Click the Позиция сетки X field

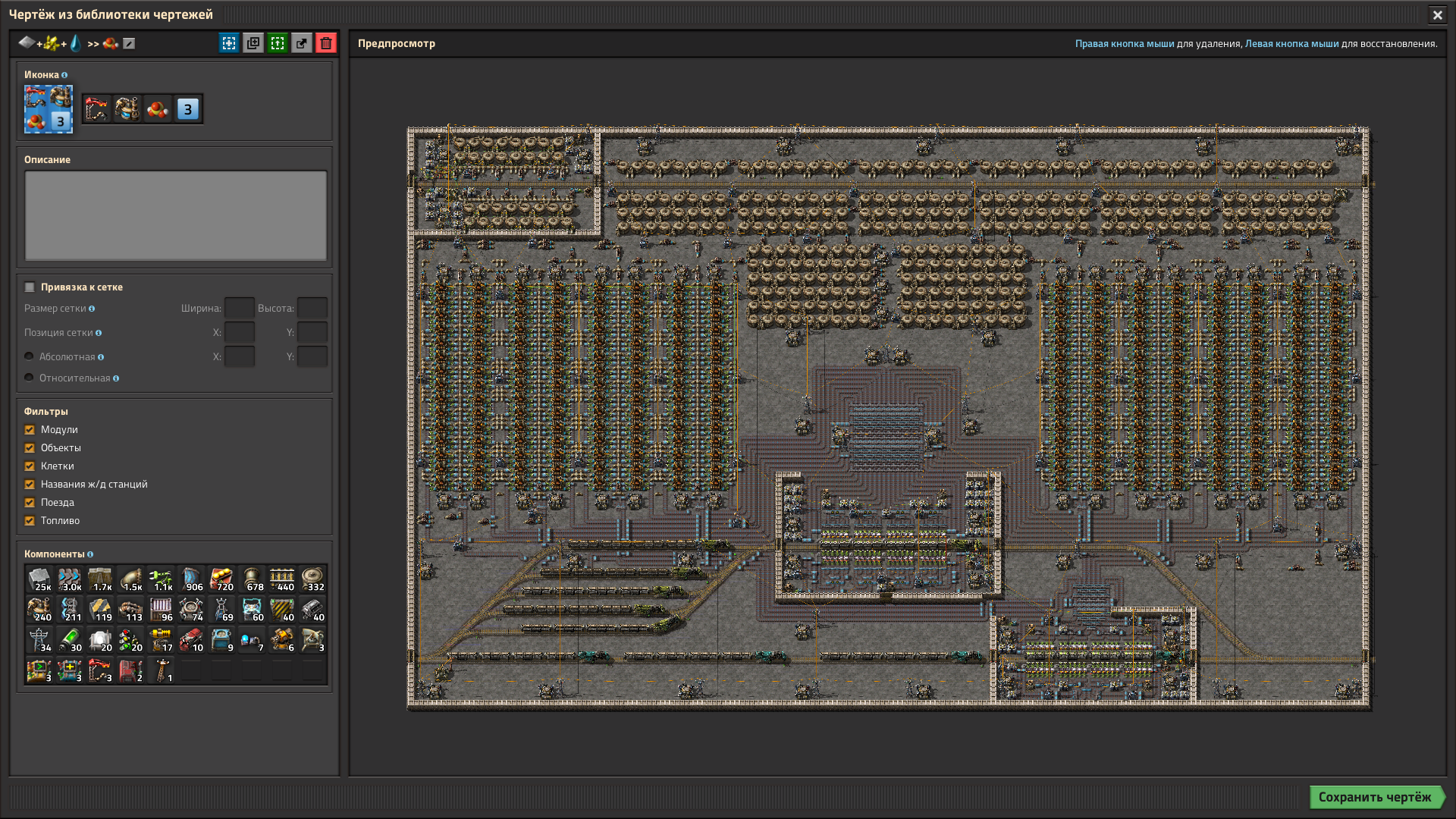click(x=240, y=333)
